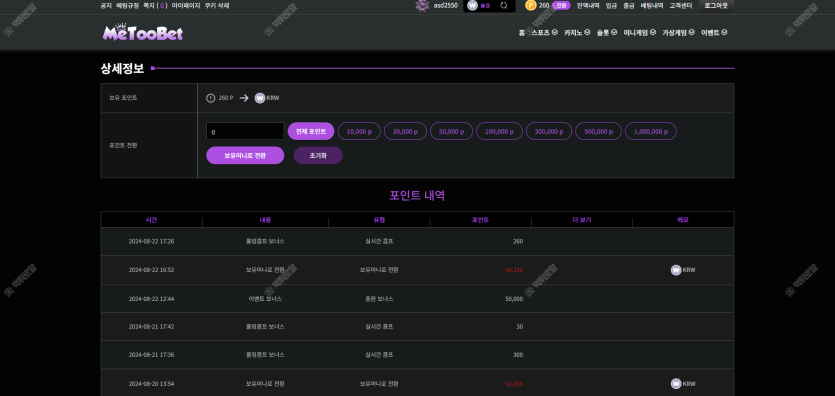Click 충판 보너스 type cell
Screen dimensions: 835x396
379,299
